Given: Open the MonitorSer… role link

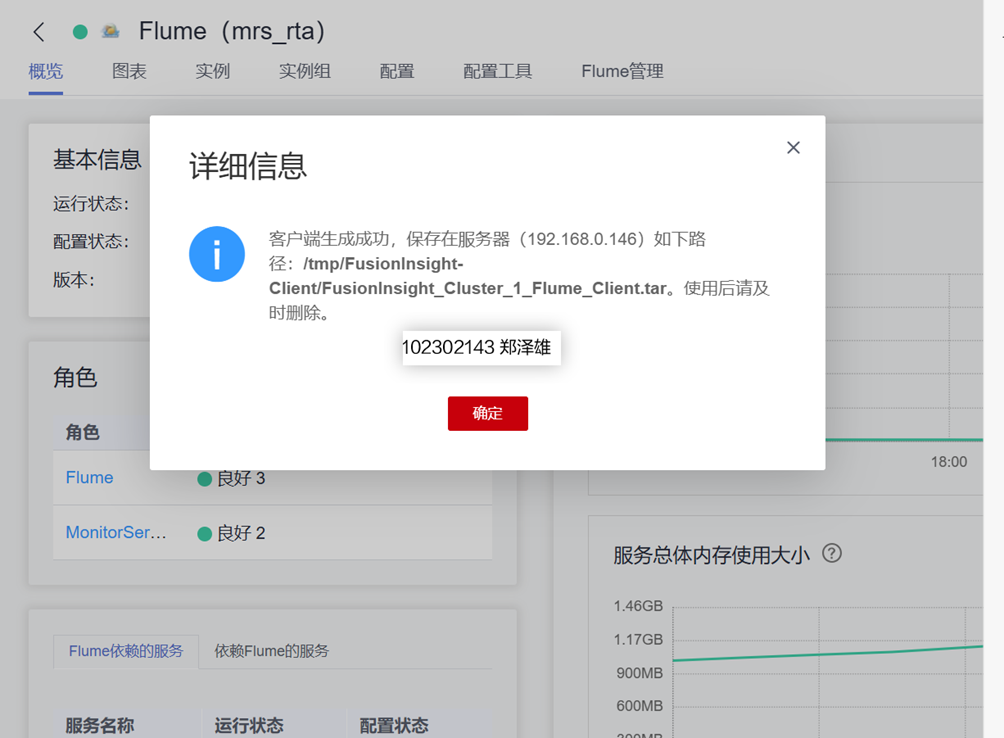Looking at the screenshot, I should [x=116, y=533].
